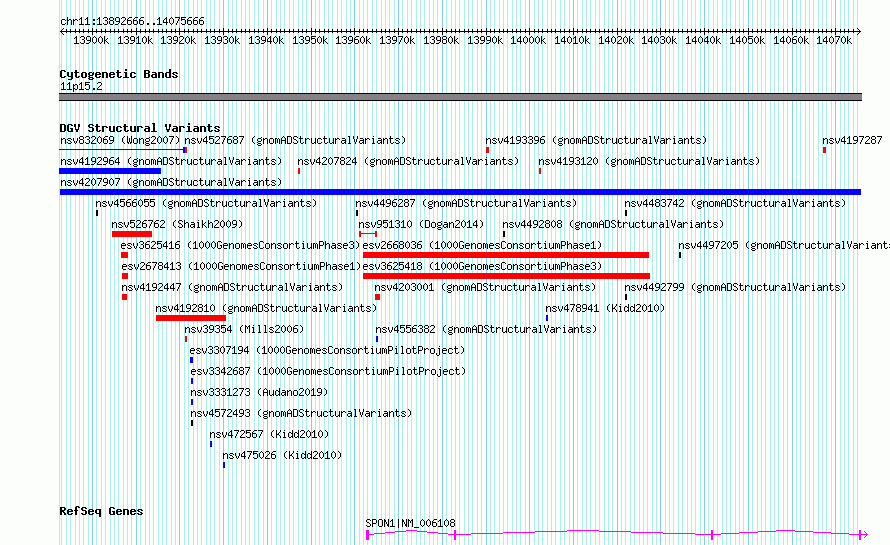Open the SPON1|NM_006108 gene label

point(410,523)
